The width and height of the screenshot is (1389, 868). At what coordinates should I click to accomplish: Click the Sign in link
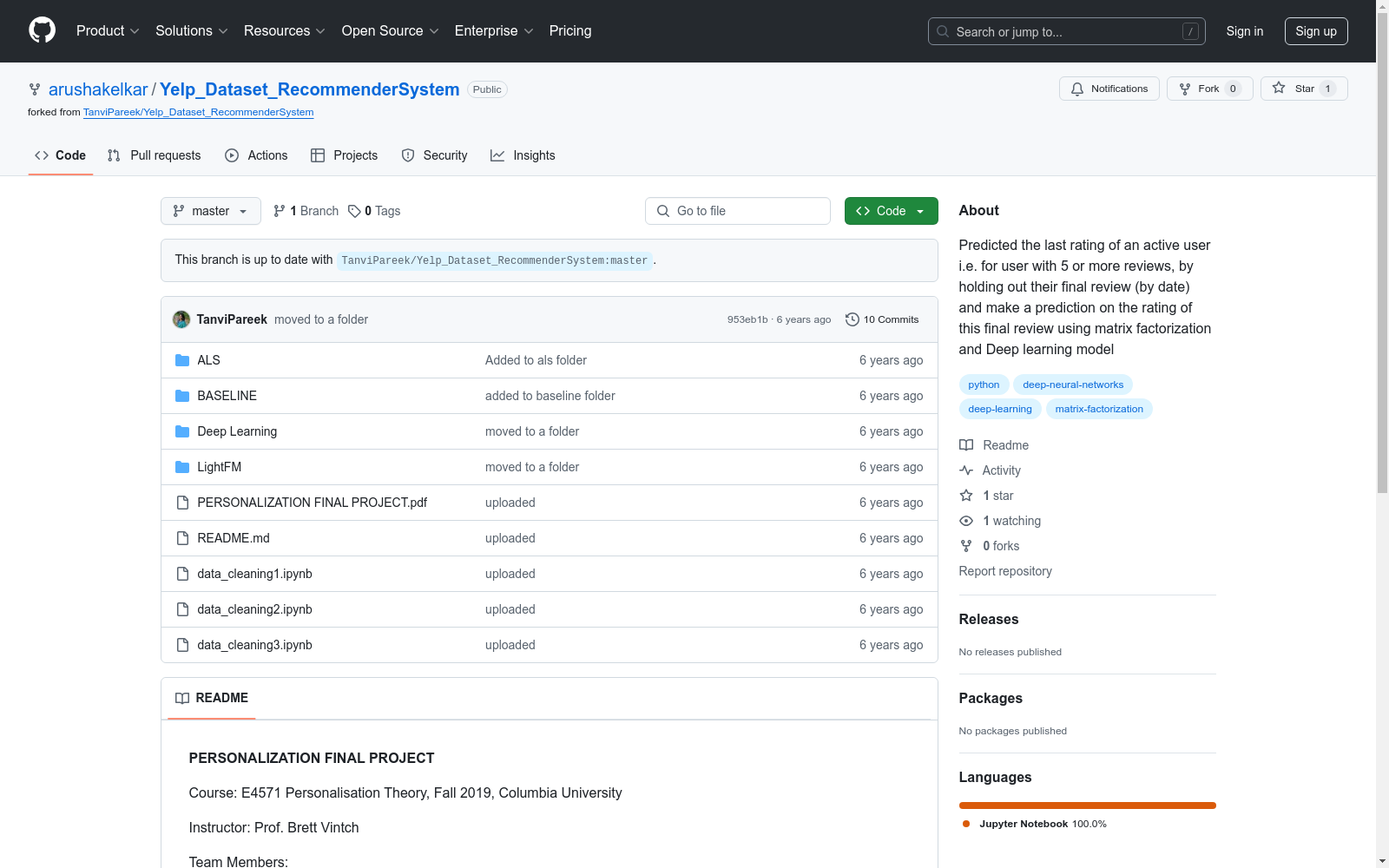click(1244, 31)
